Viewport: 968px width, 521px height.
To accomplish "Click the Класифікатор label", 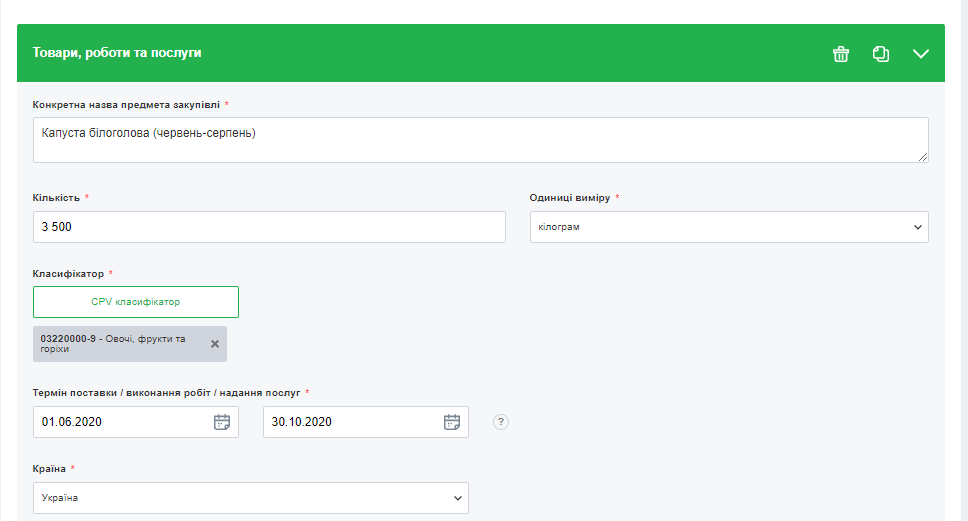I will point(68,273).
